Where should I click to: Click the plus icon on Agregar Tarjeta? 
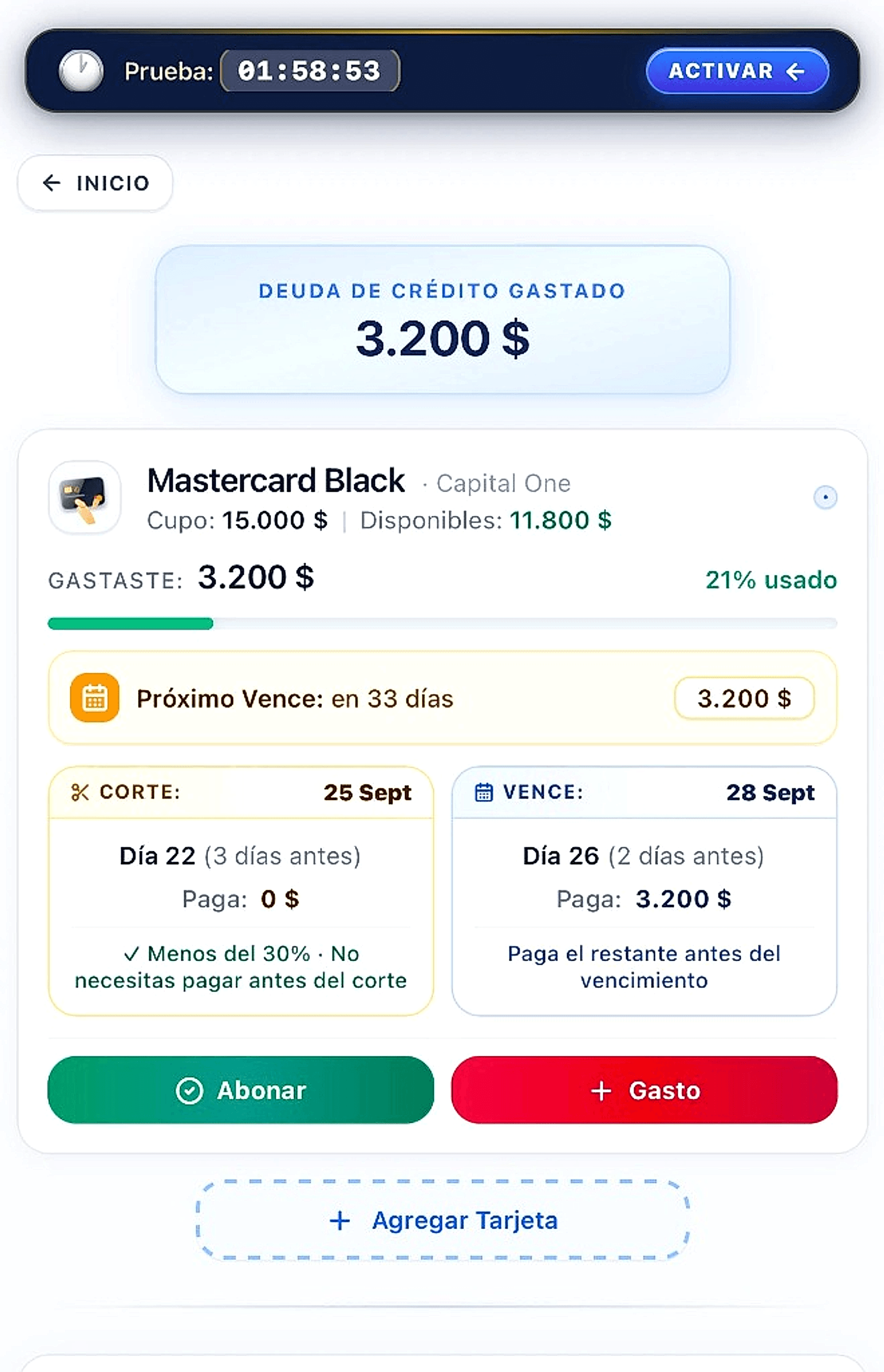click(x=340, y=1220)
